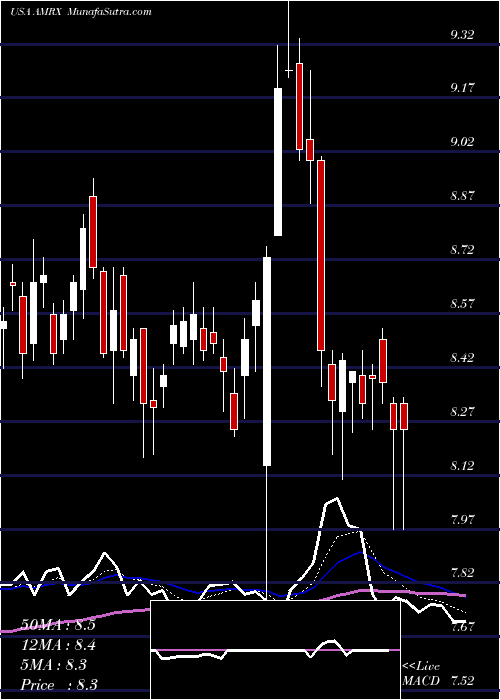Click the 9.17 price axis label
The width and height of the screenshot is (500, 700).
462,88
